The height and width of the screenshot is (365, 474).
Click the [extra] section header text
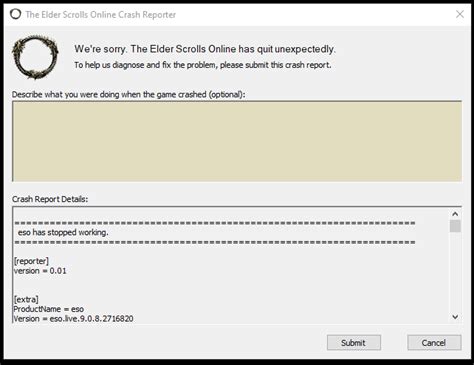tap(26, 299)
